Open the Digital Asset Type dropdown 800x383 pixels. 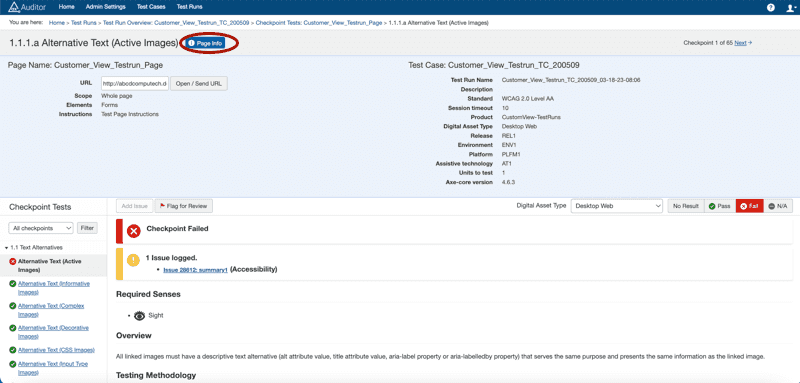click(616, 206)
